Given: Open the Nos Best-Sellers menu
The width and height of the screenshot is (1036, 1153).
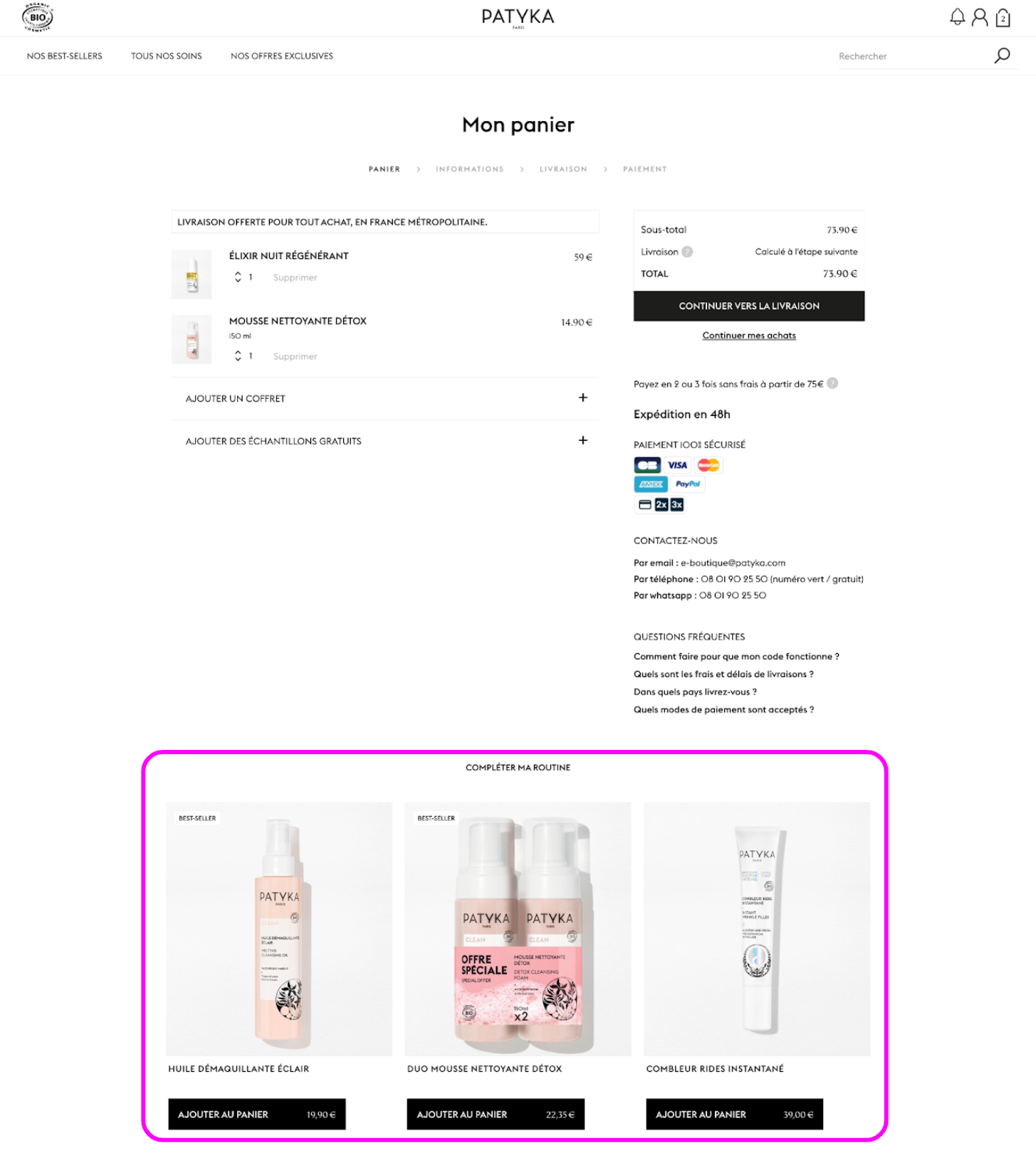Looking at the screenshot, I should point(65,56).
